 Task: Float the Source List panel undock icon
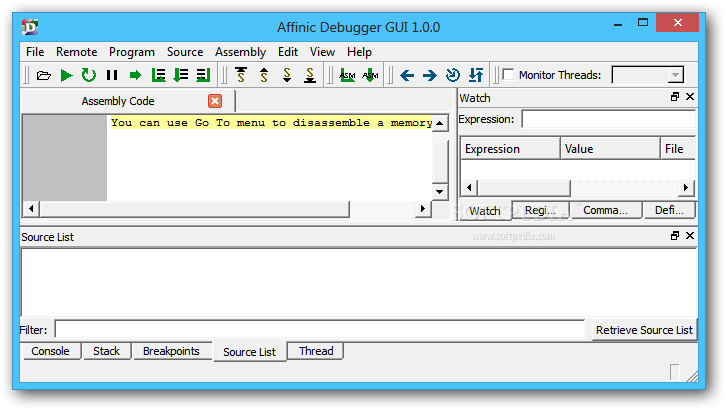[x=675, y=236]
